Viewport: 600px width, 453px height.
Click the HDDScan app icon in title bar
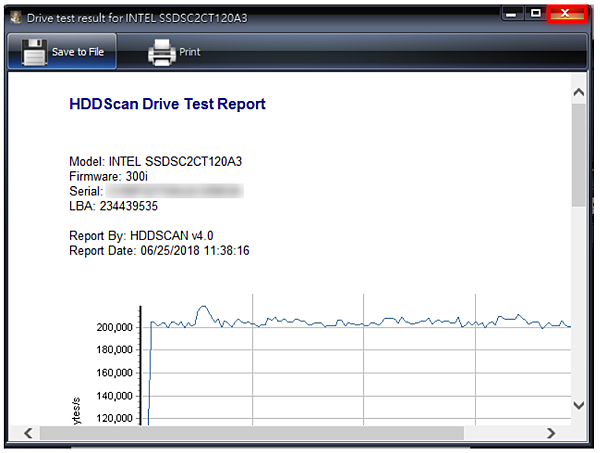16,17
